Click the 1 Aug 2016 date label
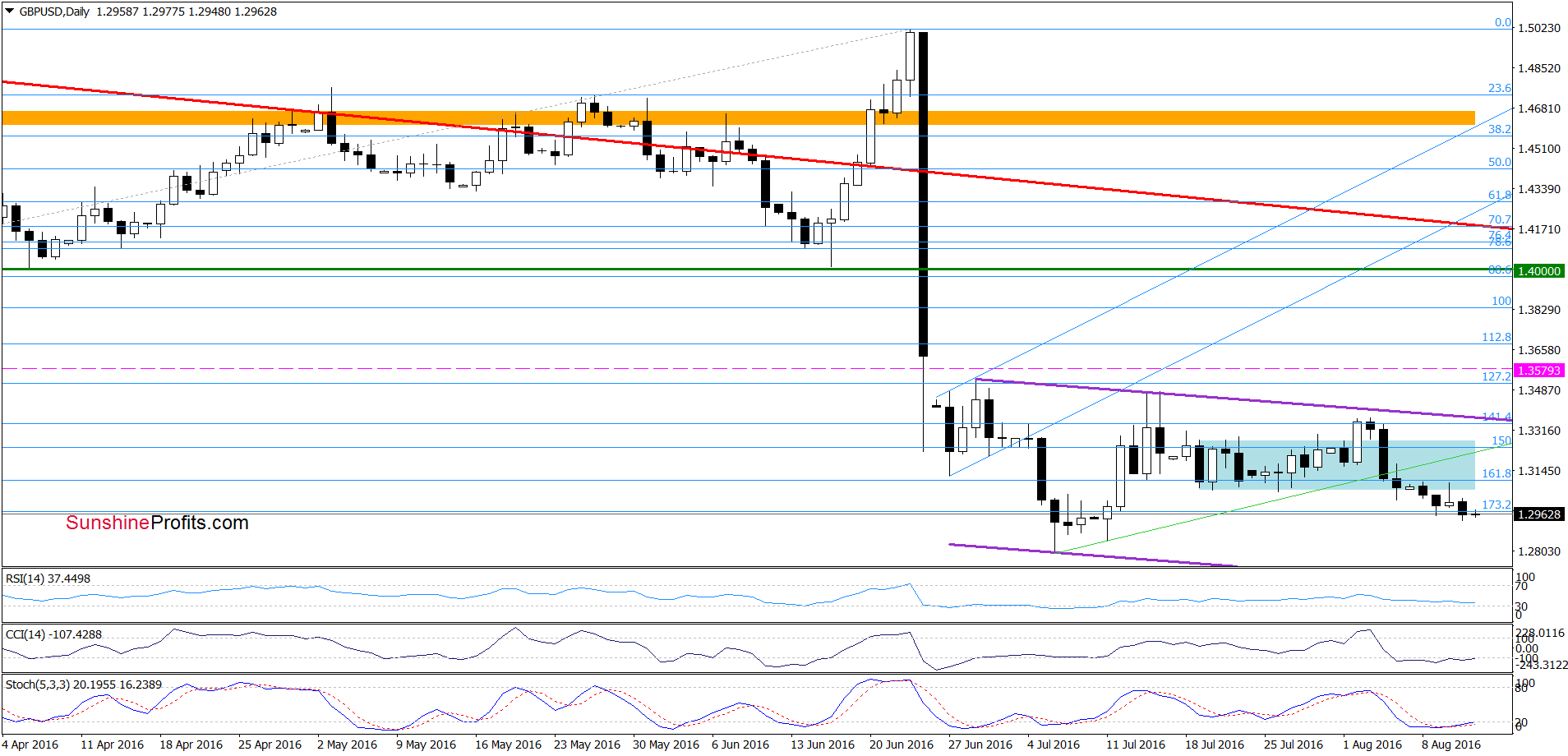 point(1372,744)
